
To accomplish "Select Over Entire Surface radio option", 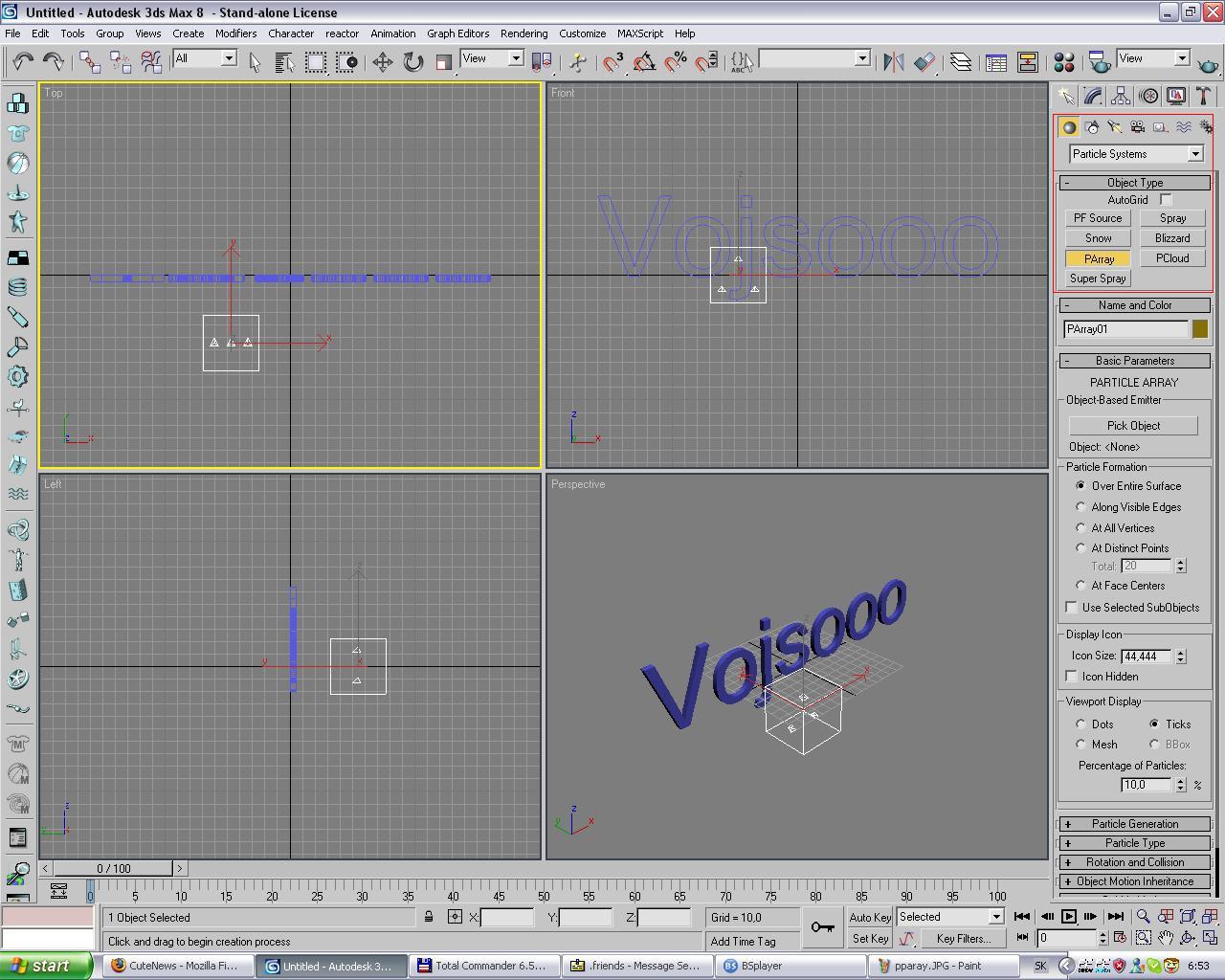I will click(x=1081, y=486).
